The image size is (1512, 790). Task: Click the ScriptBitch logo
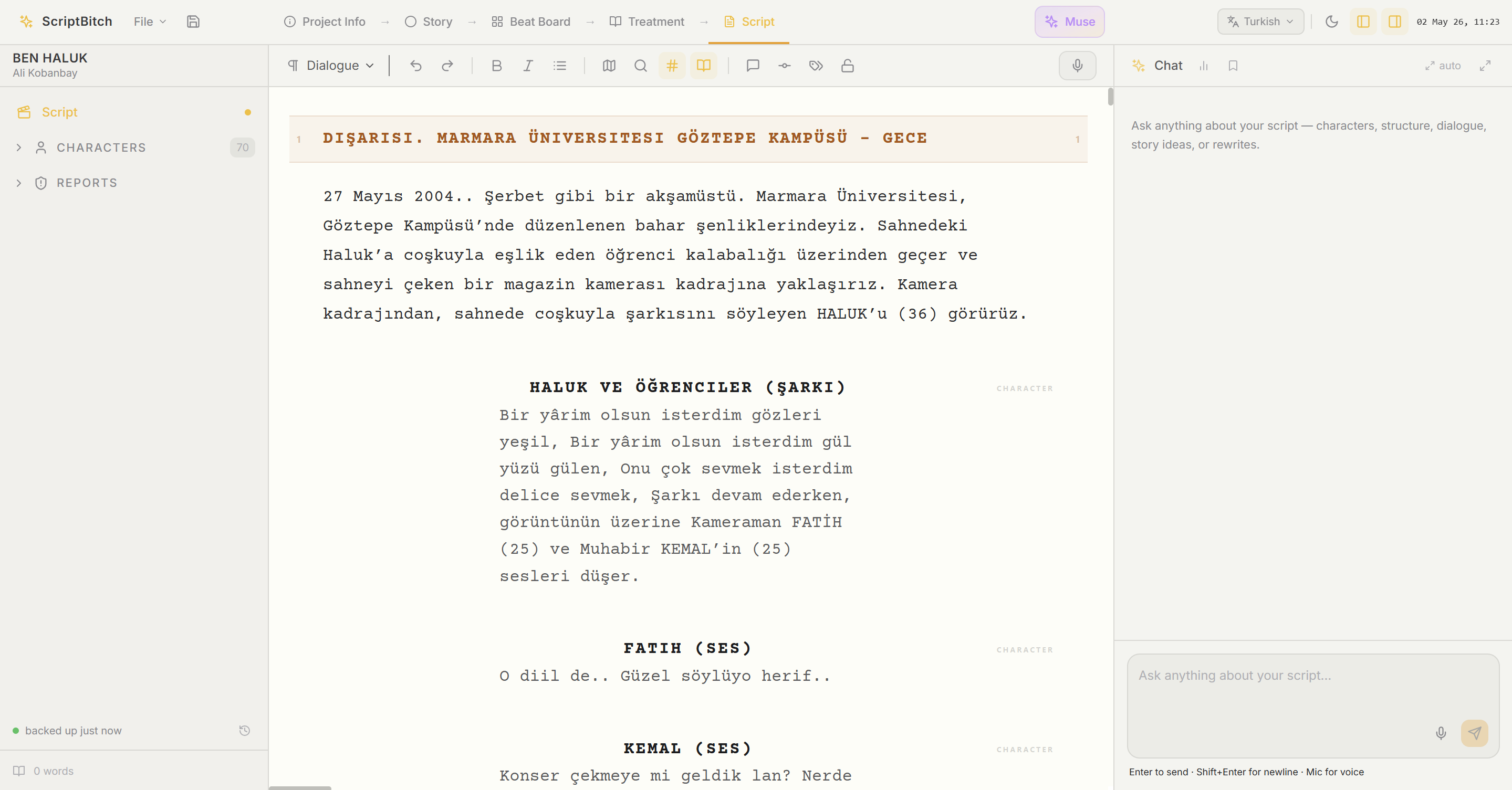(x=65, y=22)
